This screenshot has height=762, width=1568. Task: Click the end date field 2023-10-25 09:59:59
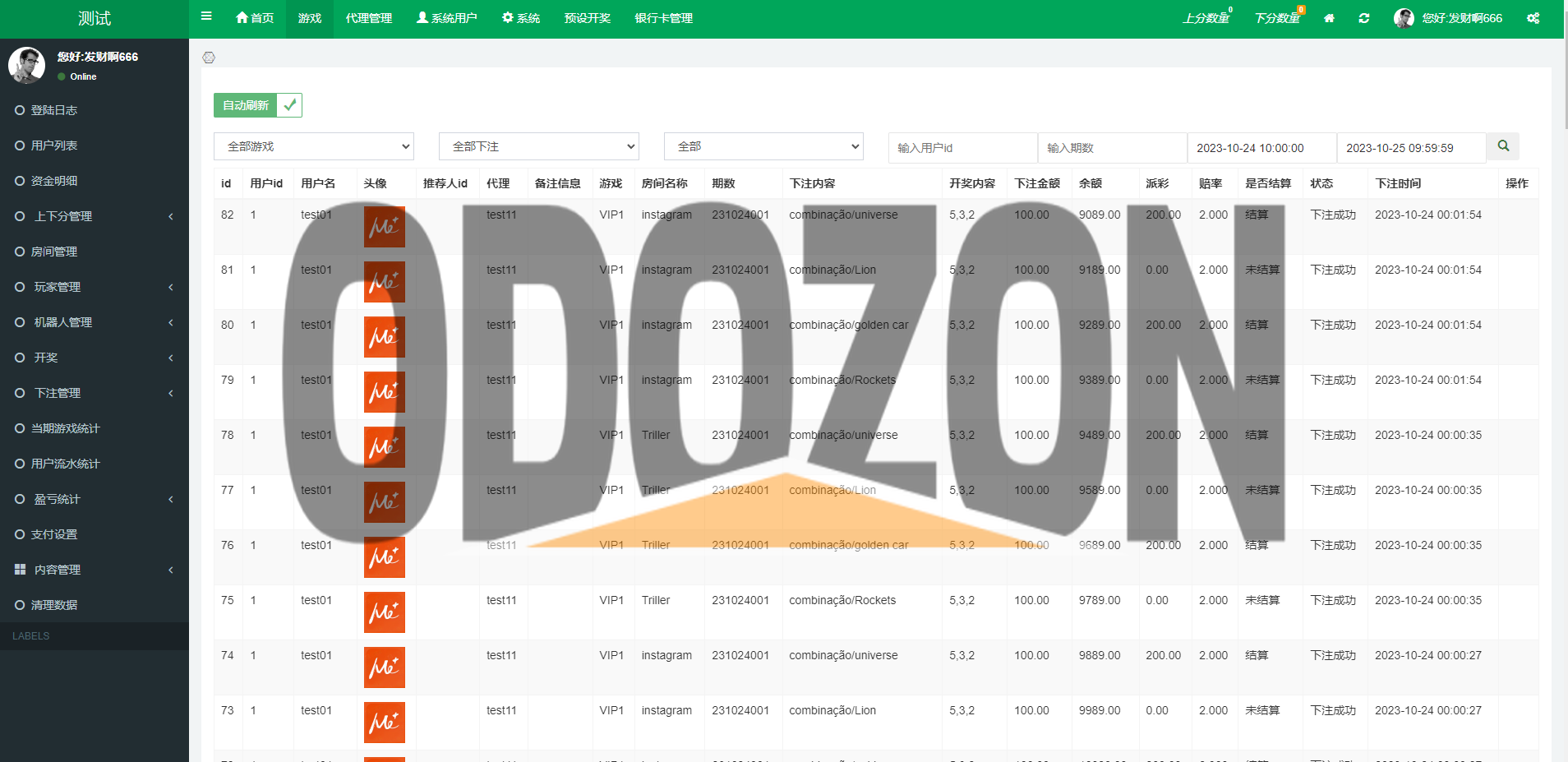coord(1412,148)
